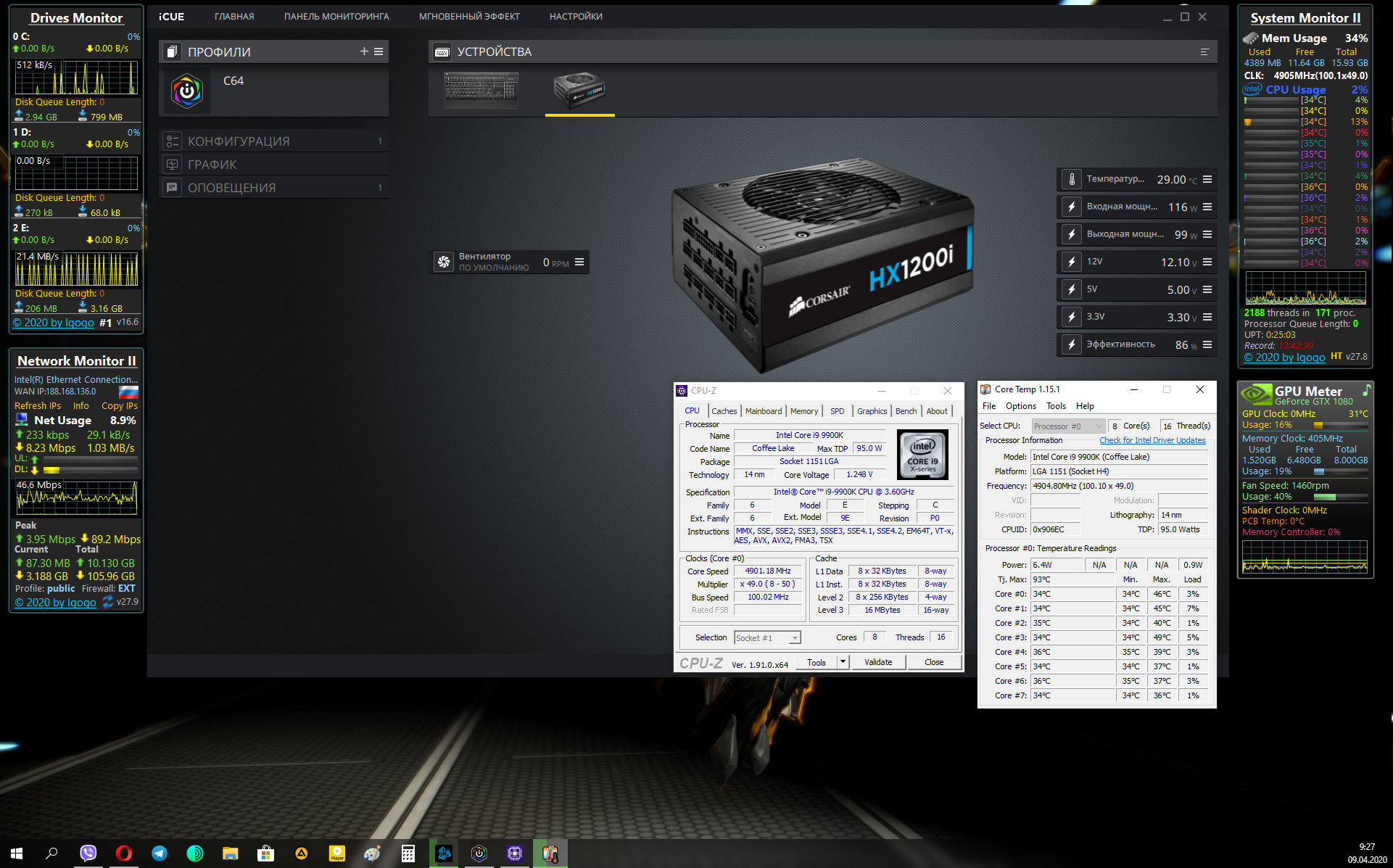
Task: Switch to CPU-Z Mainboard tab
Action: (764, 411)
